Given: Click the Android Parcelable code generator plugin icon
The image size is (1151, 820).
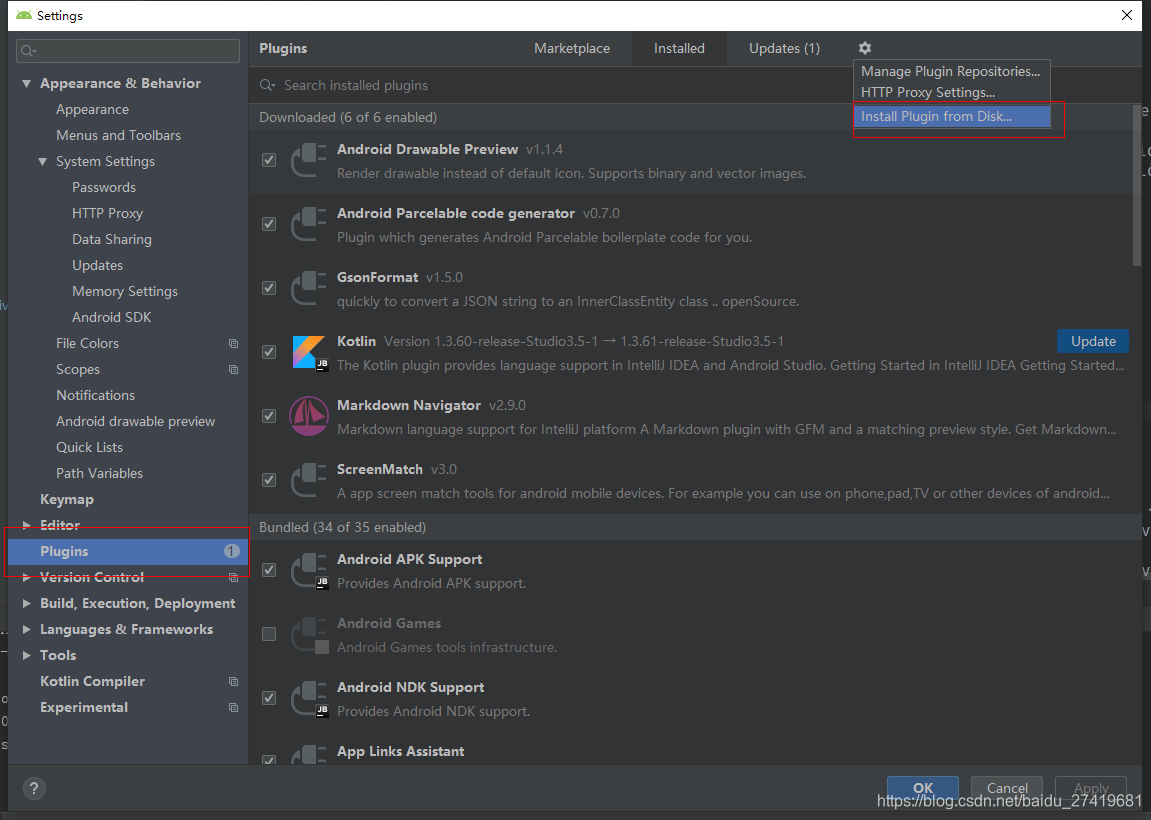Looking at the screenshot, I should [309, 225].
